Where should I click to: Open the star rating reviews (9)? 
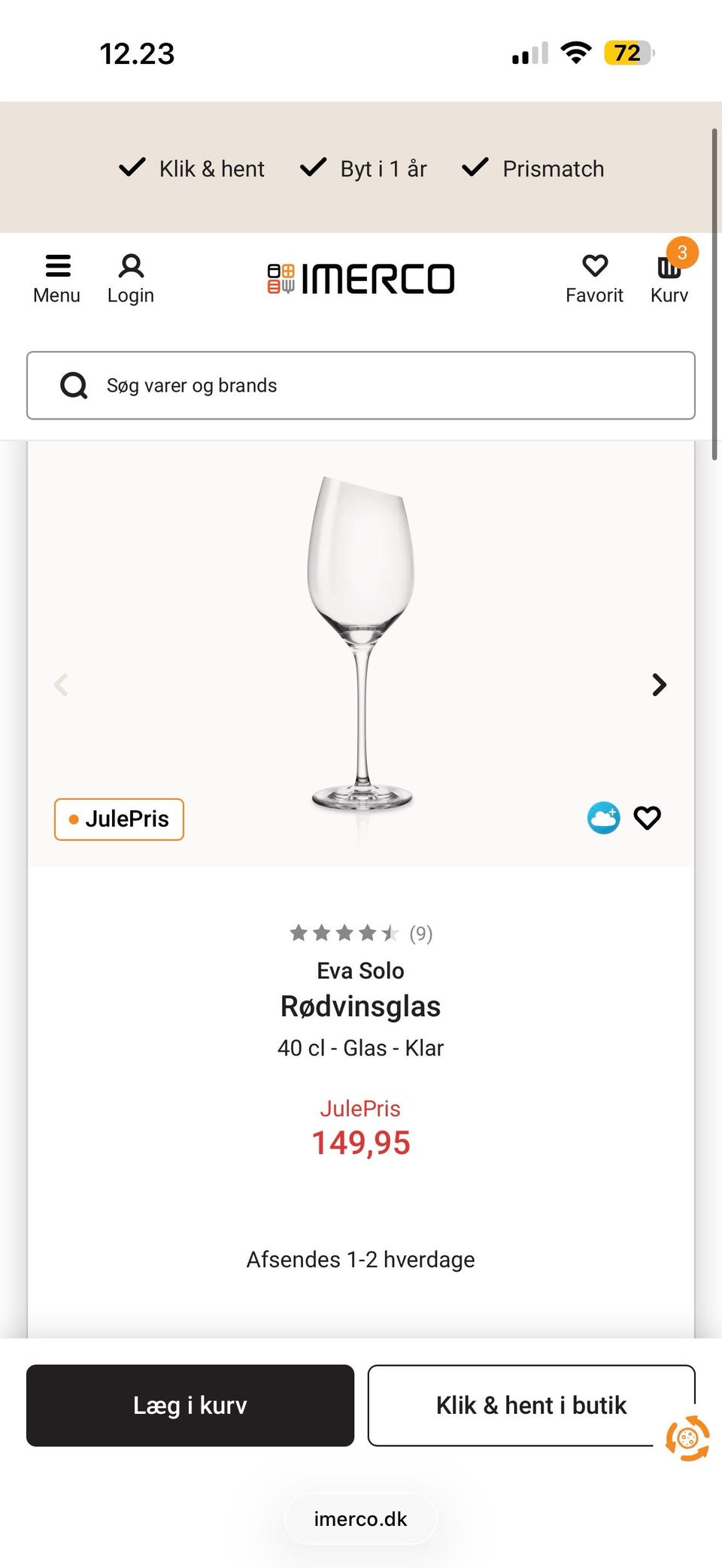coord(360,934)
